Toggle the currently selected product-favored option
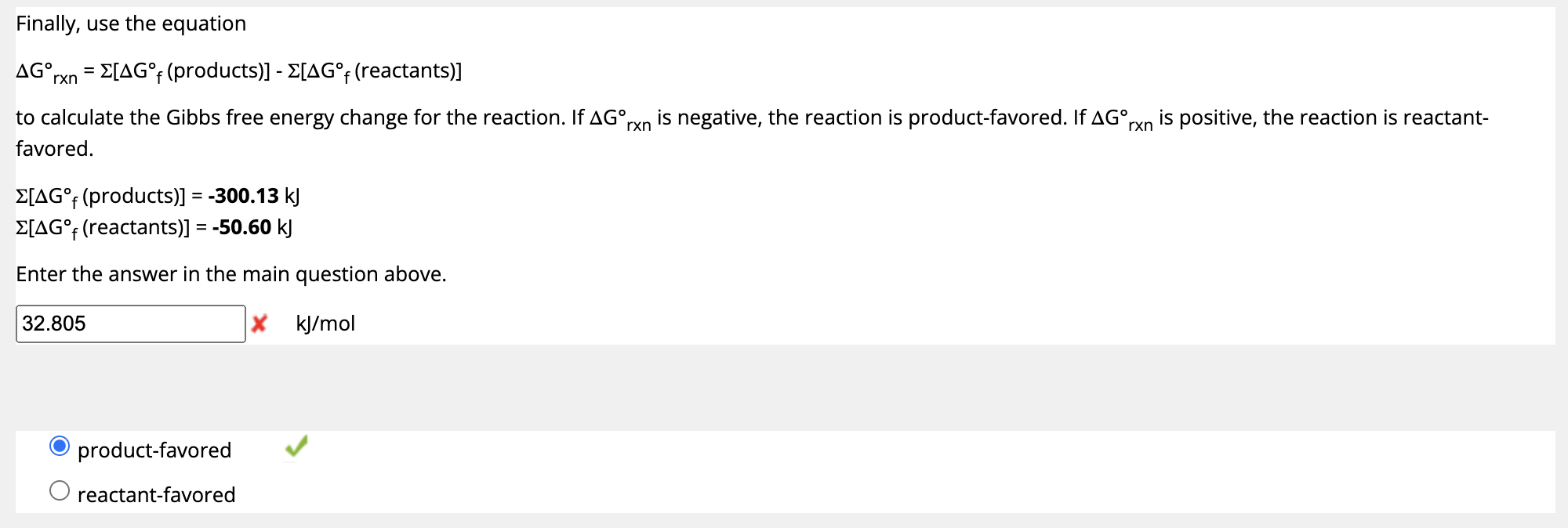The width and height of the screenshot is (1568, 528). pos(58,447)
